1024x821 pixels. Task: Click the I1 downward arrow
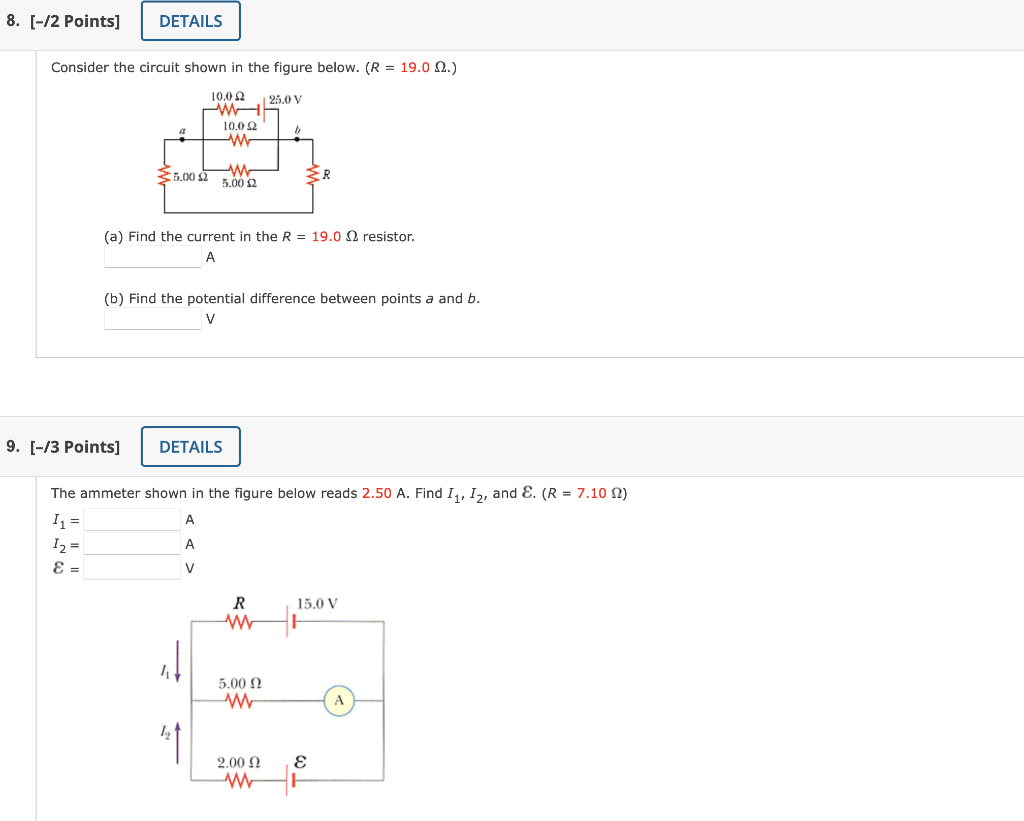177,661
